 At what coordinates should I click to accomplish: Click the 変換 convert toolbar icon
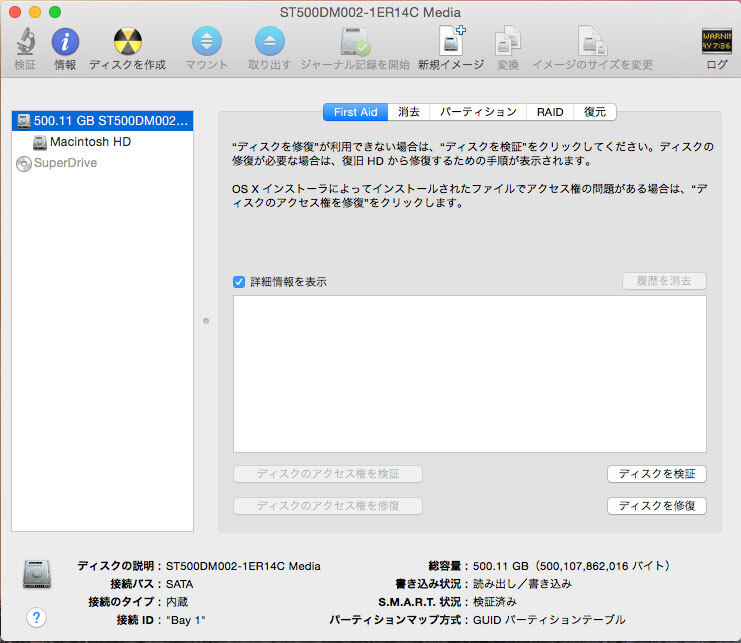[508, 41]
